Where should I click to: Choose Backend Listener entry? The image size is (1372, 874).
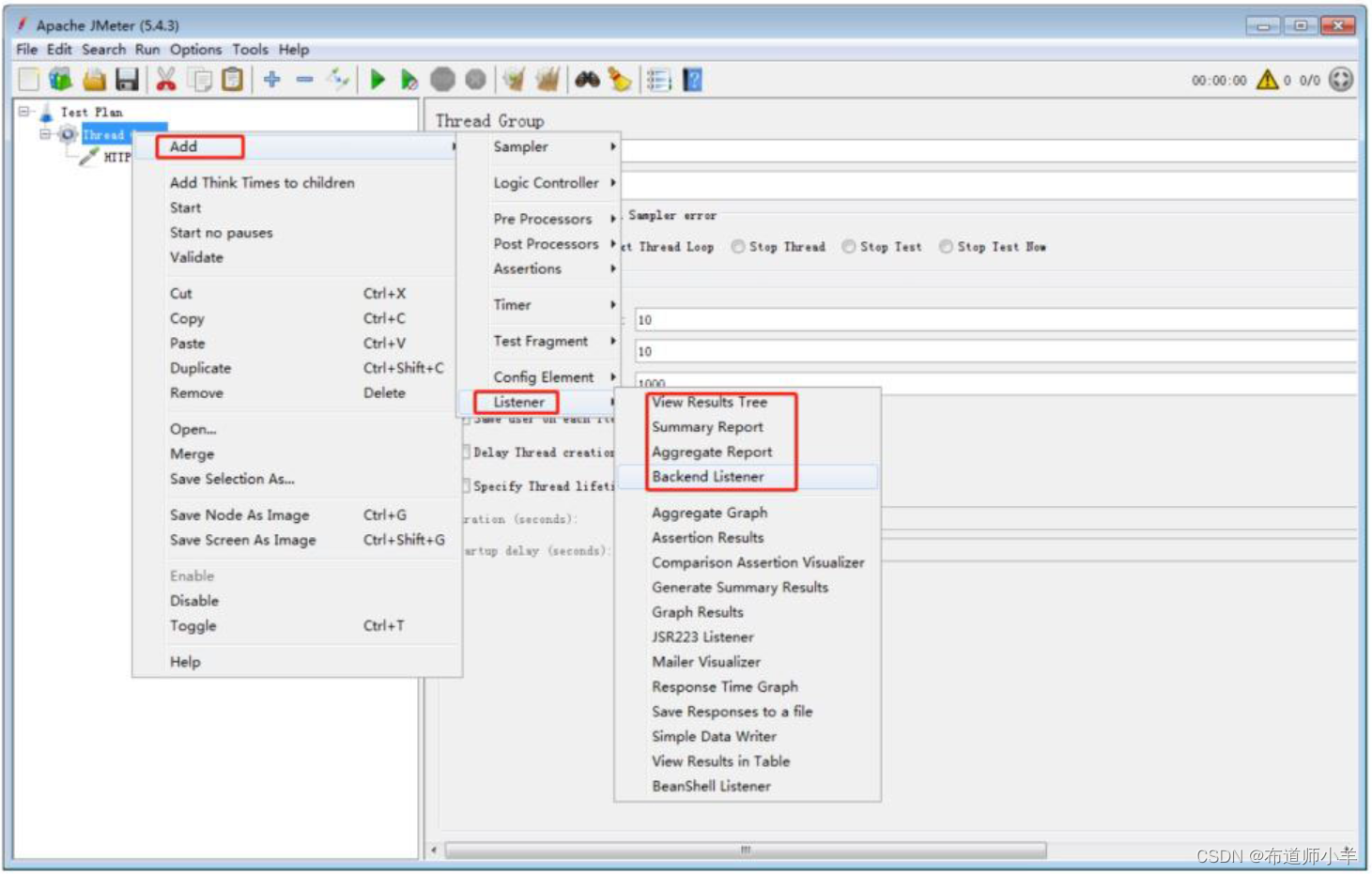(748, 477)
